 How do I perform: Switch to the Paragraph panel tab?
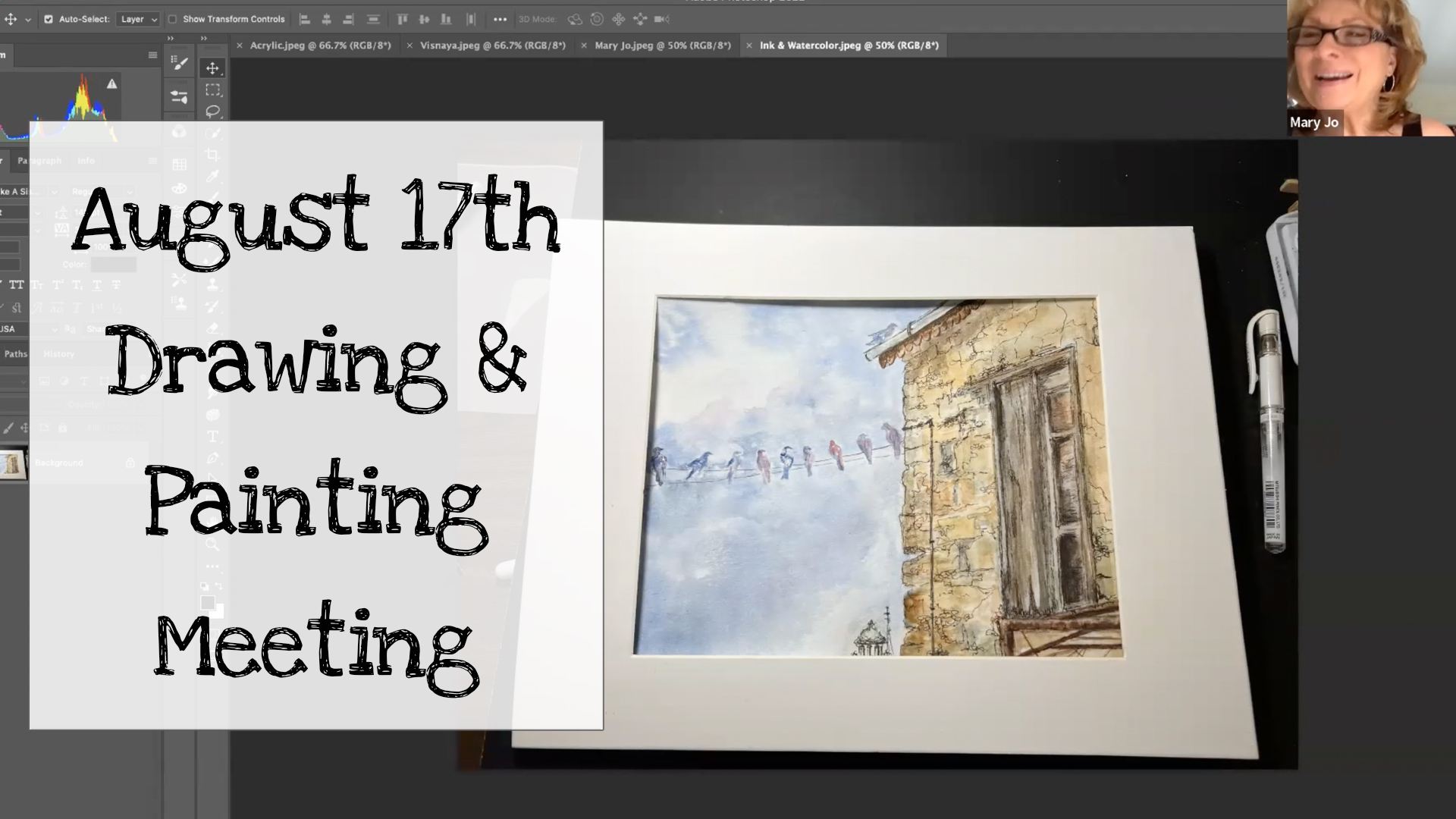click(39, 161)
